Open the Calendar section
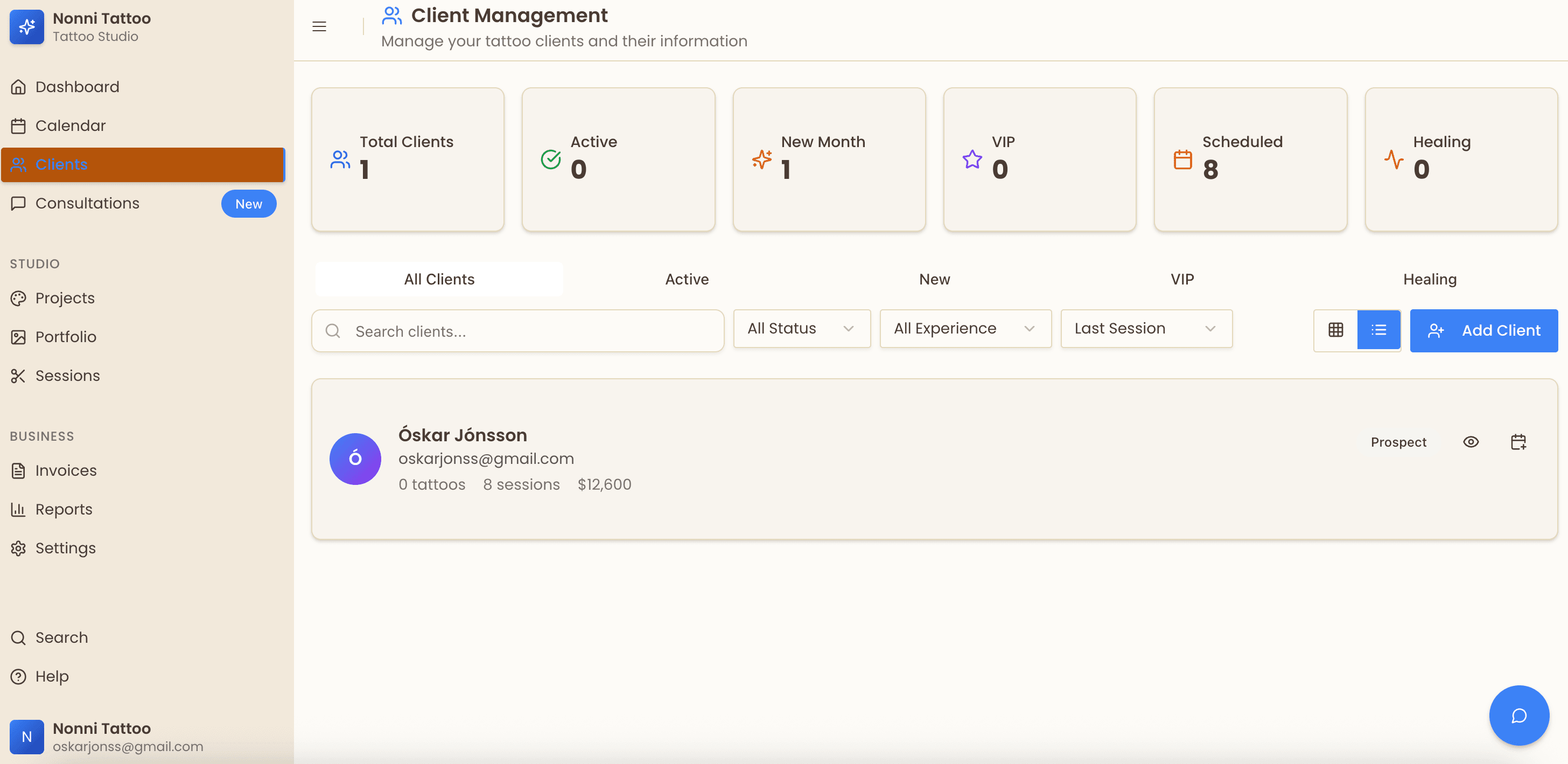This screenshot has height=764, width=1568. (x=71, y=126)
